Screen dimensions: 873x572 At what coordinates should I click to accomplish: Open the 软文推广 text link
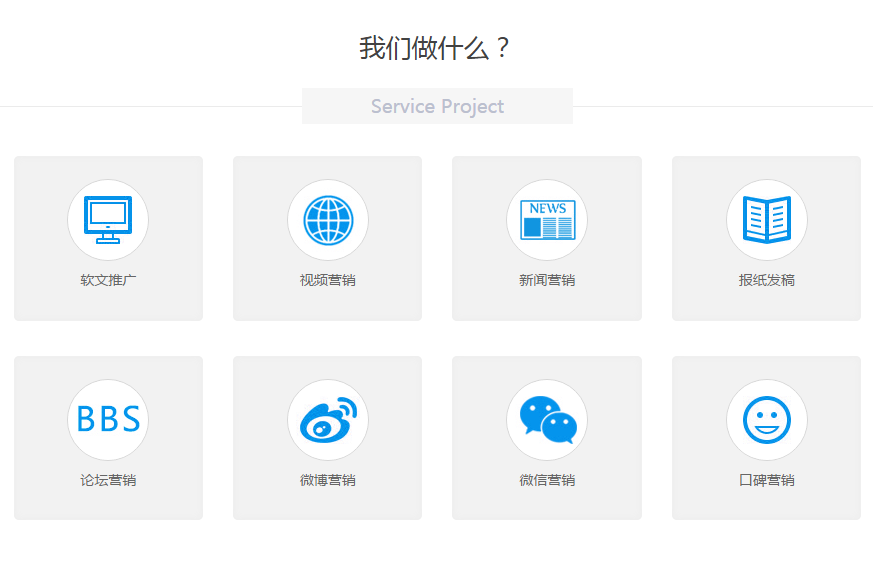click(108, 280)
